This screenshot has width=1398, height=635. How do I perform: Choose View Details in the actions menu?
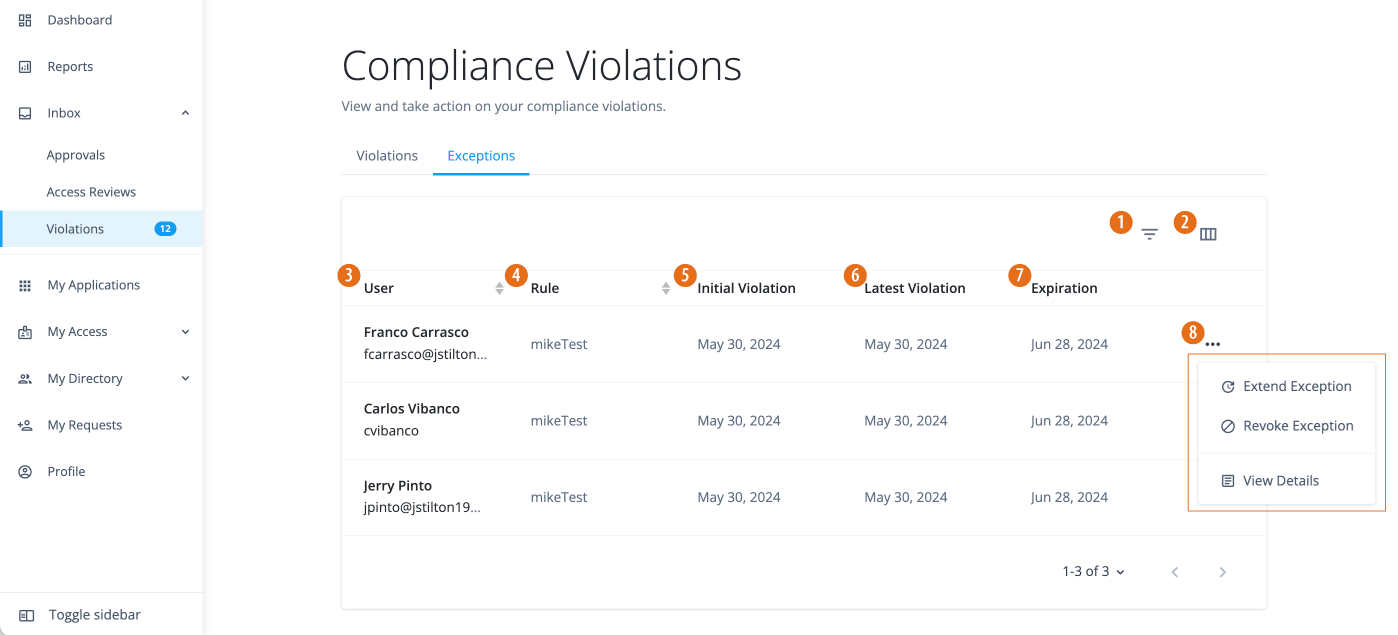pos(1281,480)
